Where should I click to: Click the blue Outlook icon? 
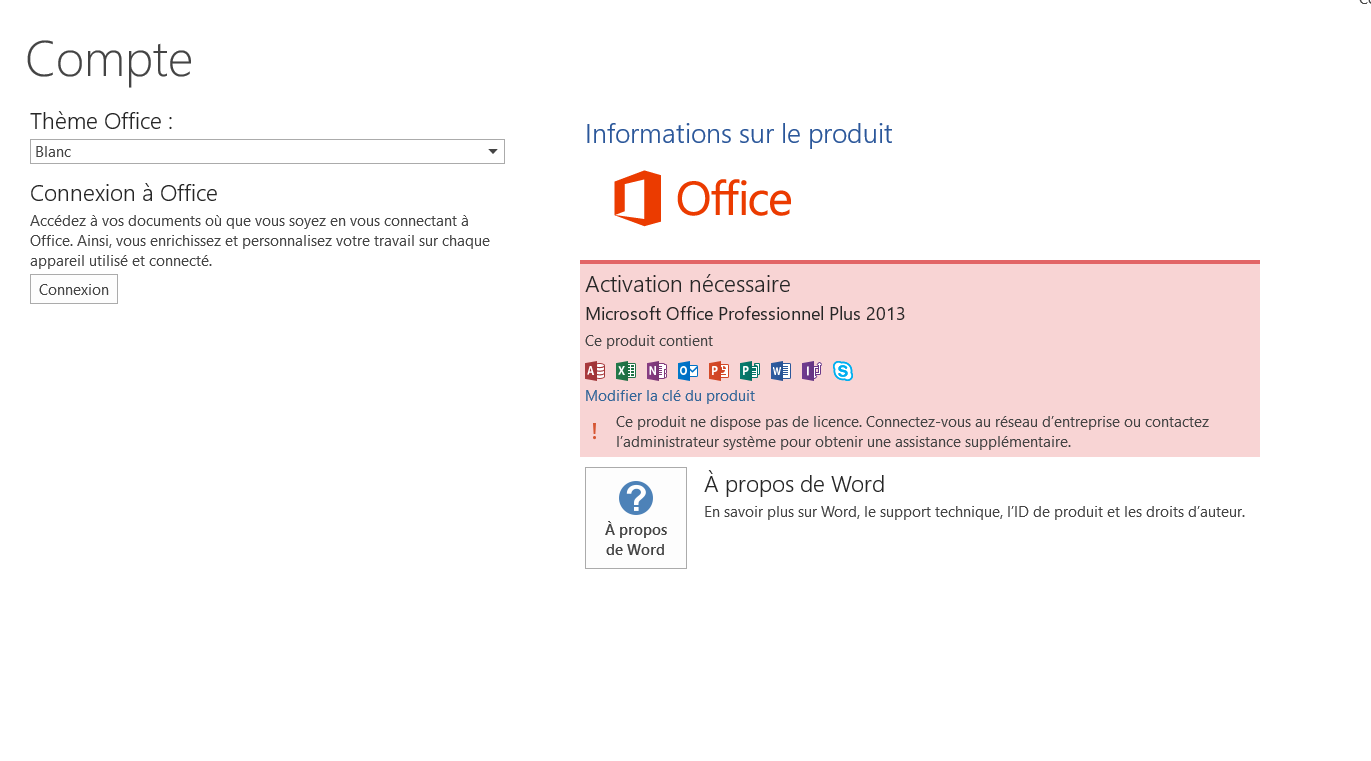tap(688, 371)
